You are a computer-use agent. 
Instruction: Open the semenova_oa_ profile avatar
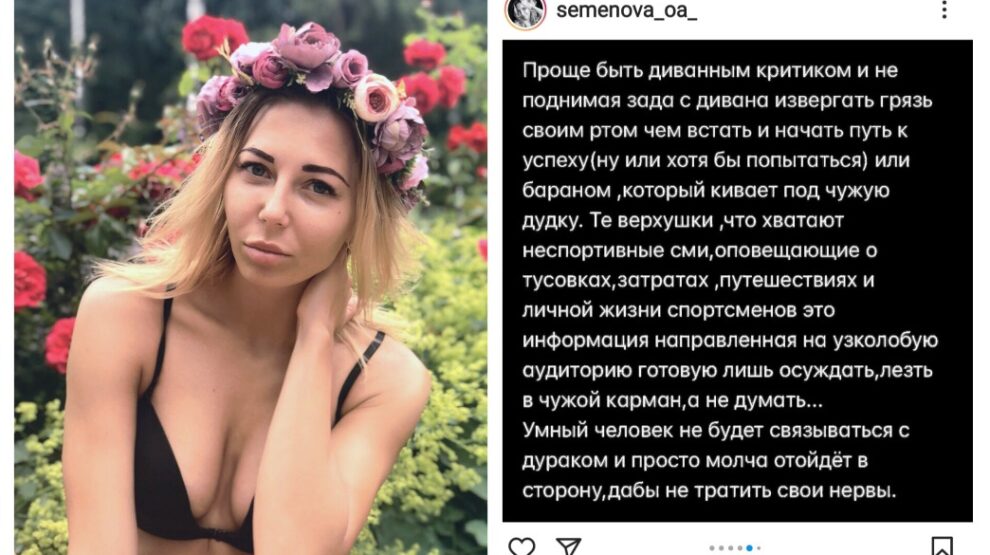pos(525,13)
